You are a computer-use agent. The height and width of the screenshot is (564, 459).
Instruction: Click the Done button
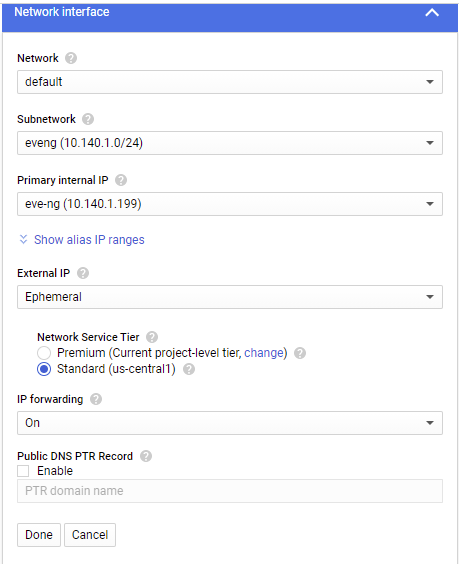click(39, 535)
